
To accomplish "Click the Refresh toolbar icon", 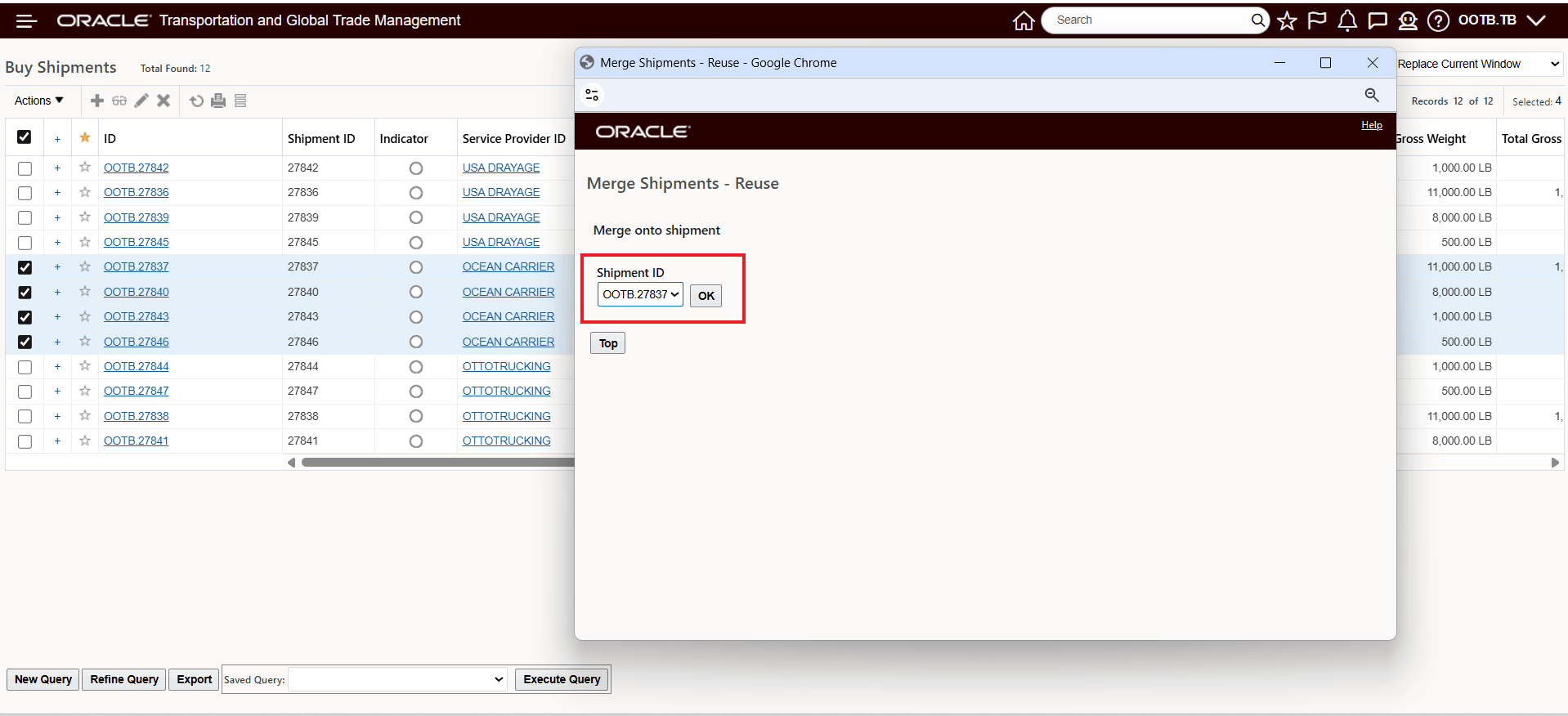I will tap(196, 101).
